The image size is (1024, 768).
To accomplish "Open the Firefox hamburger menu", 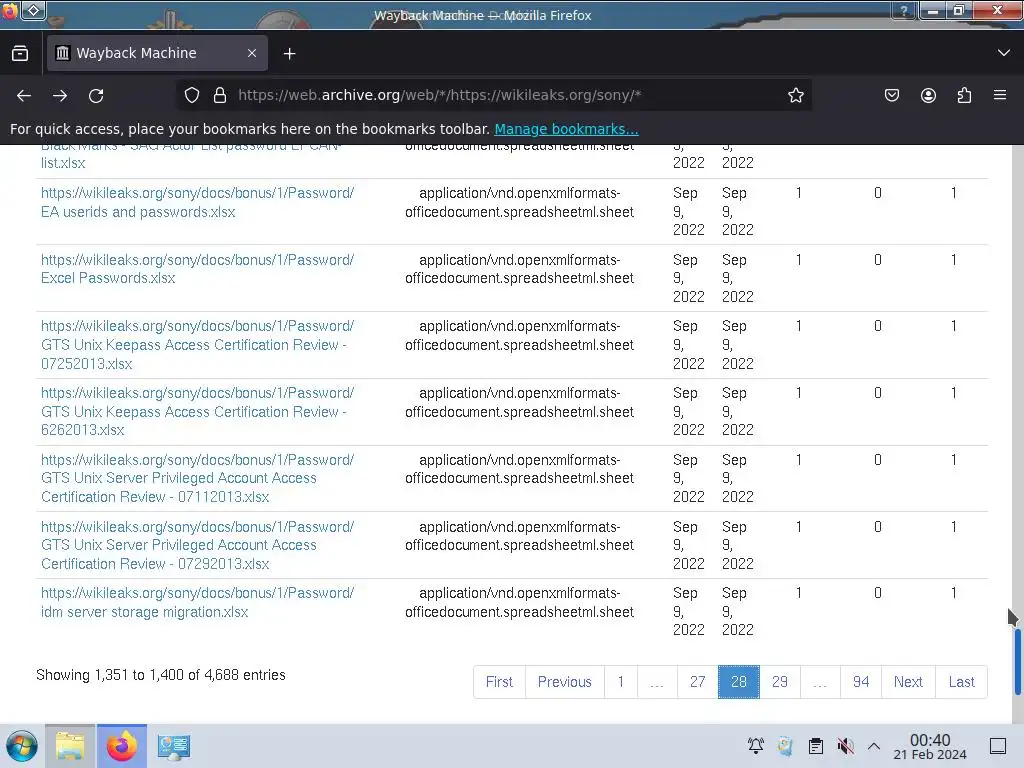I will tap(1000, 95).
